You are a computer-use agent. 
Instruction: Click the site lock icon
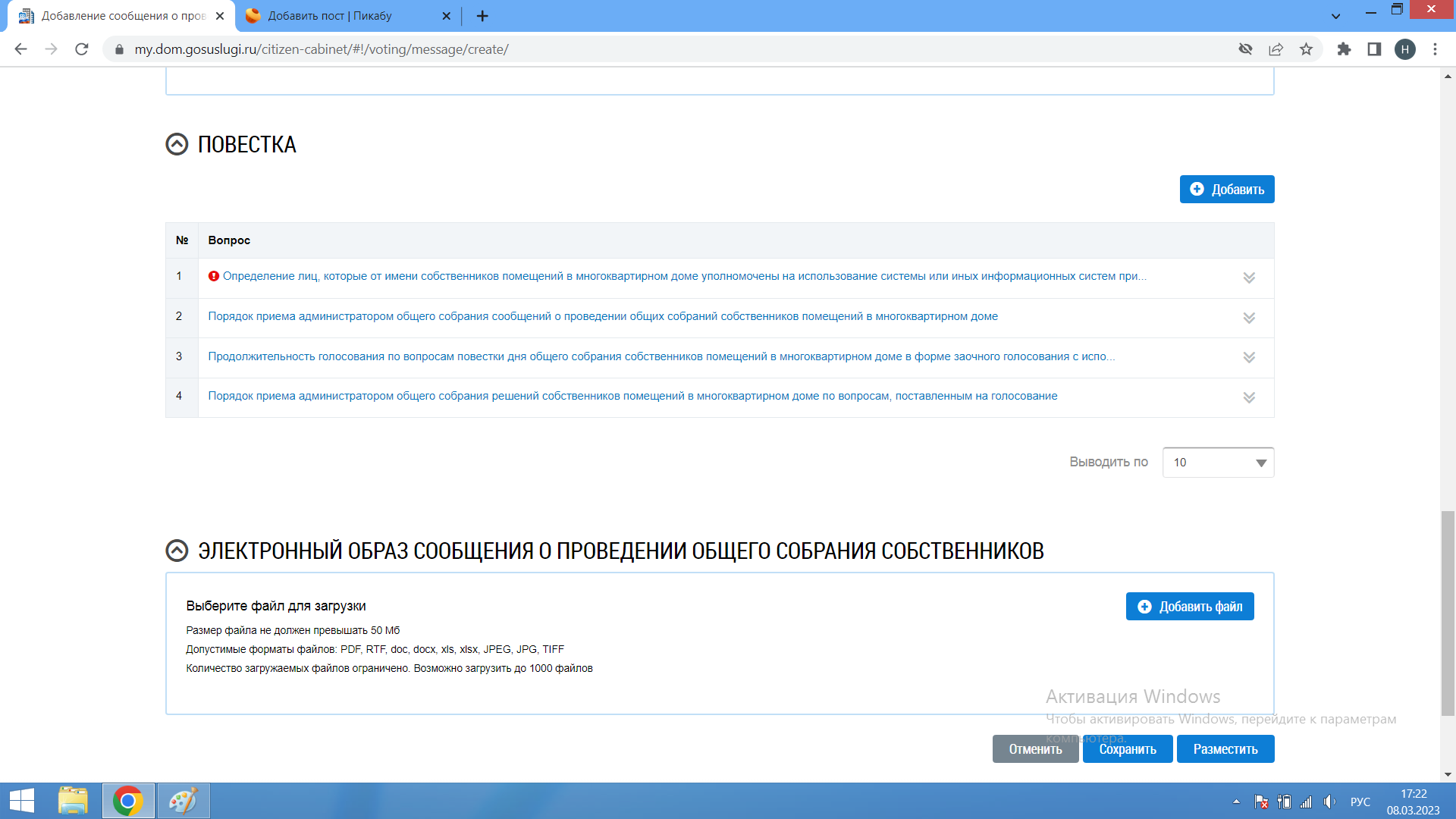[x=119, y=49]
